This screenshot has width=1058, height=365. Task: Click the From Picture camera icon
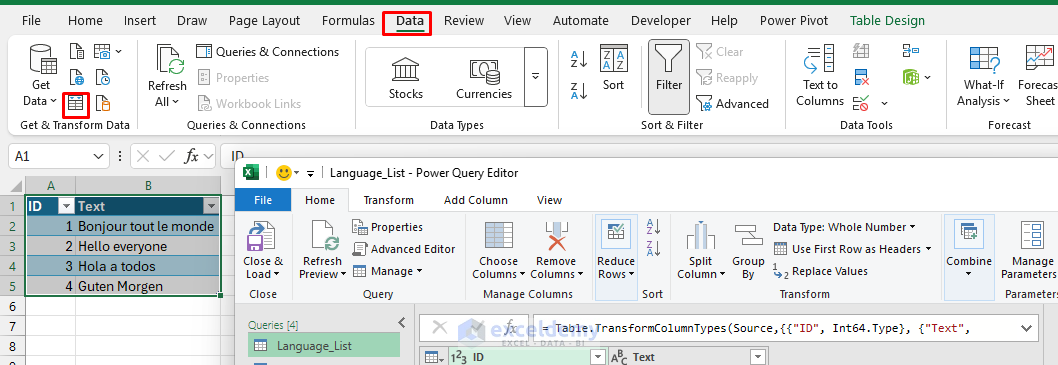[x=103, y=51]
